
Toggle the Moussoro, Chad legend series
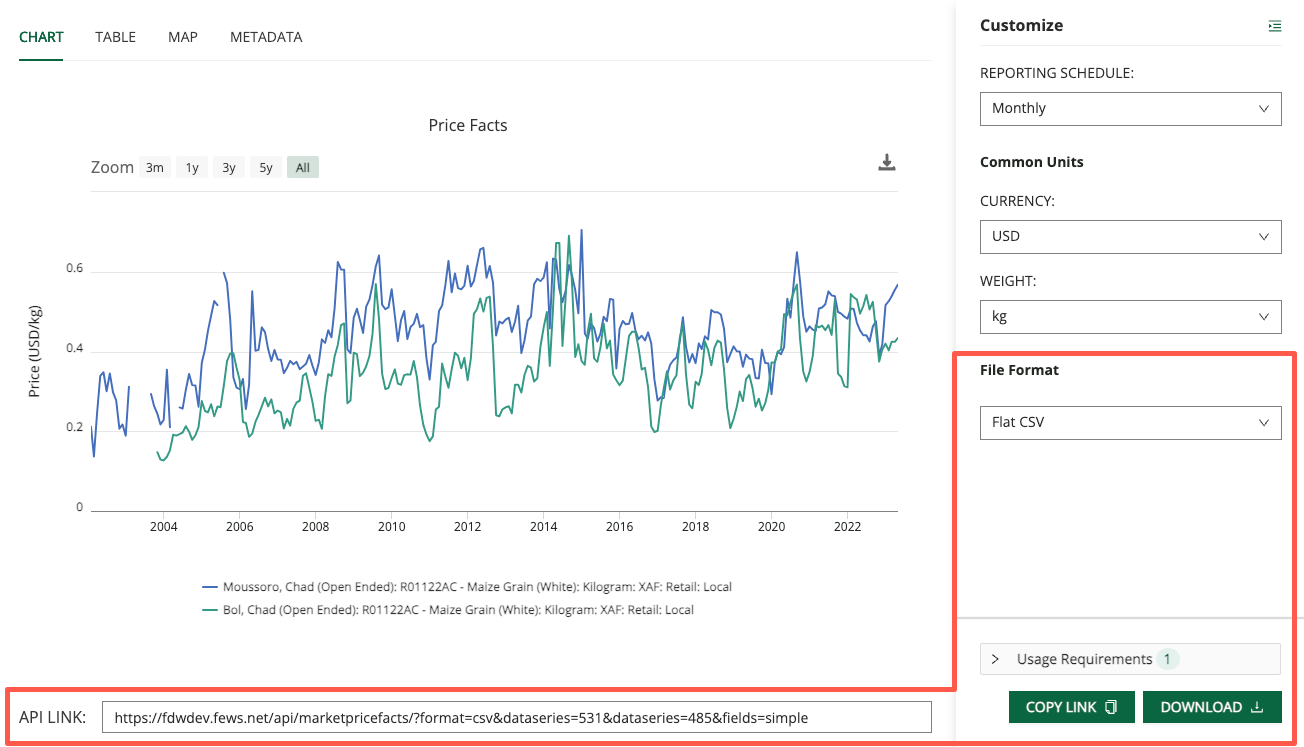467,587
